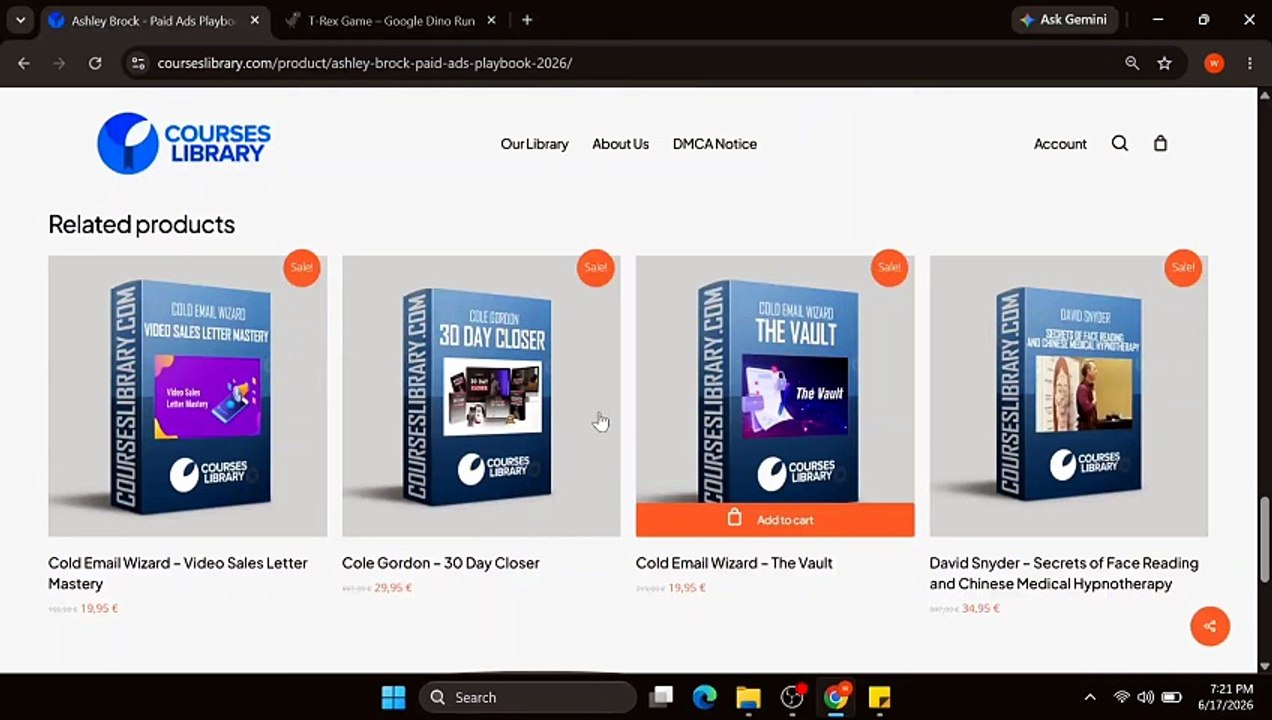Open Task View on the taskbar
Image resolution: width=1272 pixels, height=720 pixels.
tap(661, 697)
